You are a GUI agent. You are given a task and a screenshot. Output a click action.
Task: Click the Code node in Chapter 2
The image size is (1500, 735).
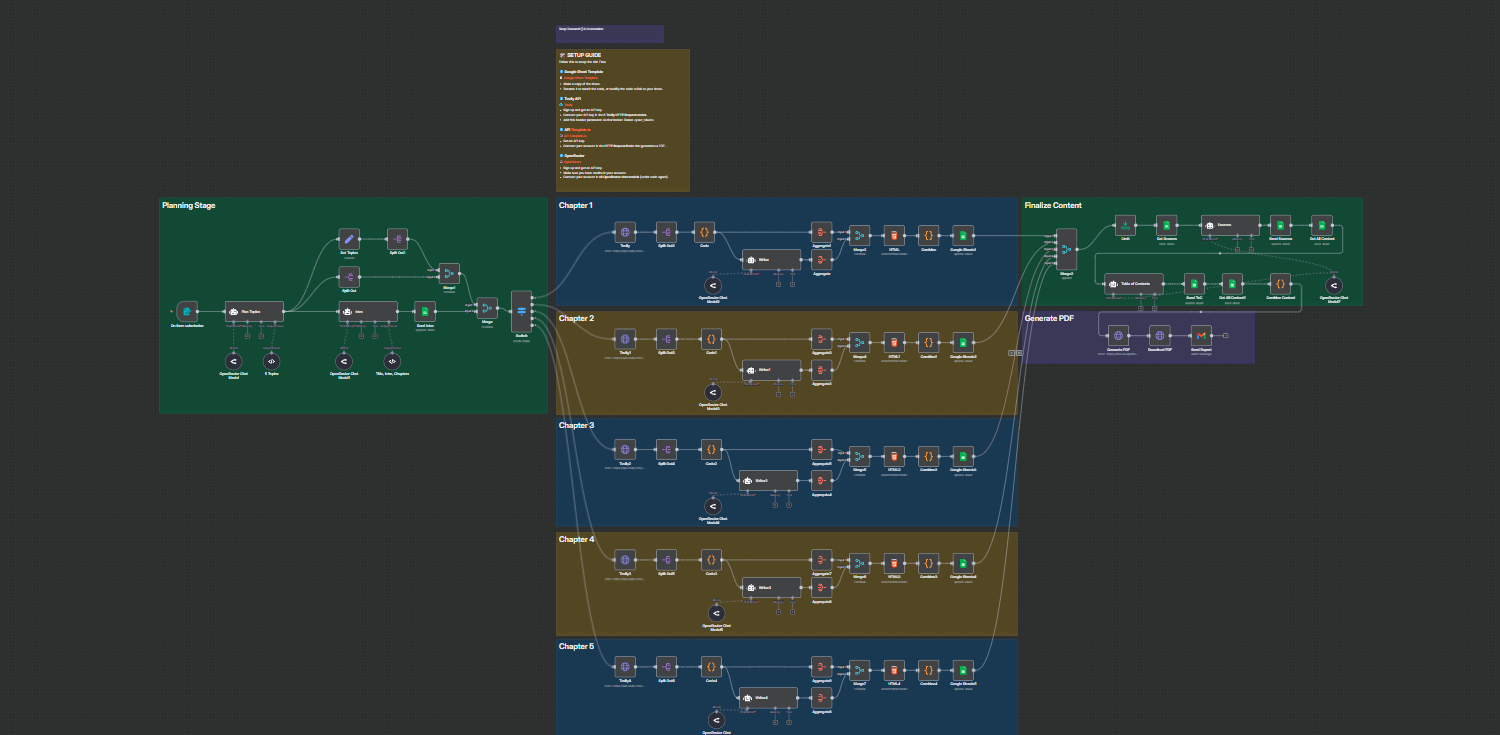click(711, 339)
